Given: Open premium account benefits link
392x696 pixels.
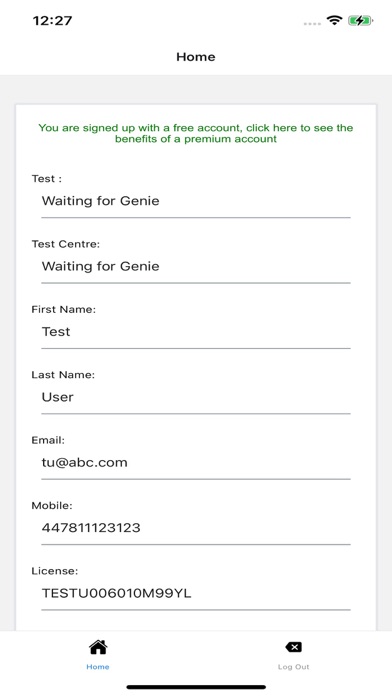Looking at the screenshot, I should pyautogui.click(x=196, y=133).
